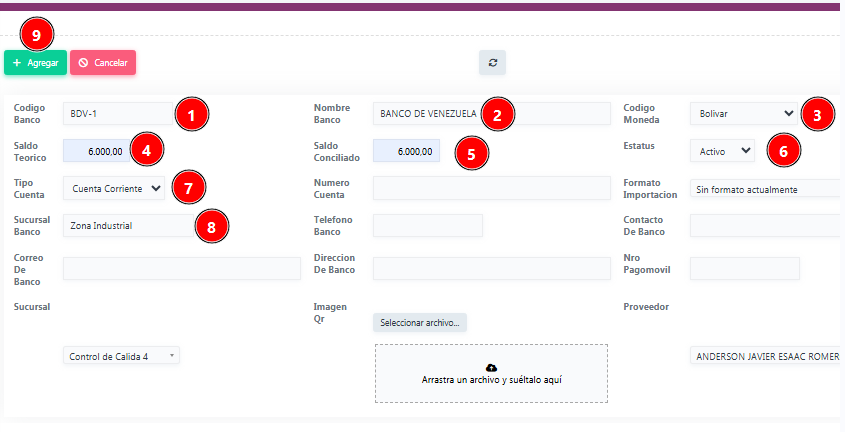The height and width of the screenshot is (432, 845).
Task: Click the QR image drag-and-drop area
Action: click(x=491, y=385)
